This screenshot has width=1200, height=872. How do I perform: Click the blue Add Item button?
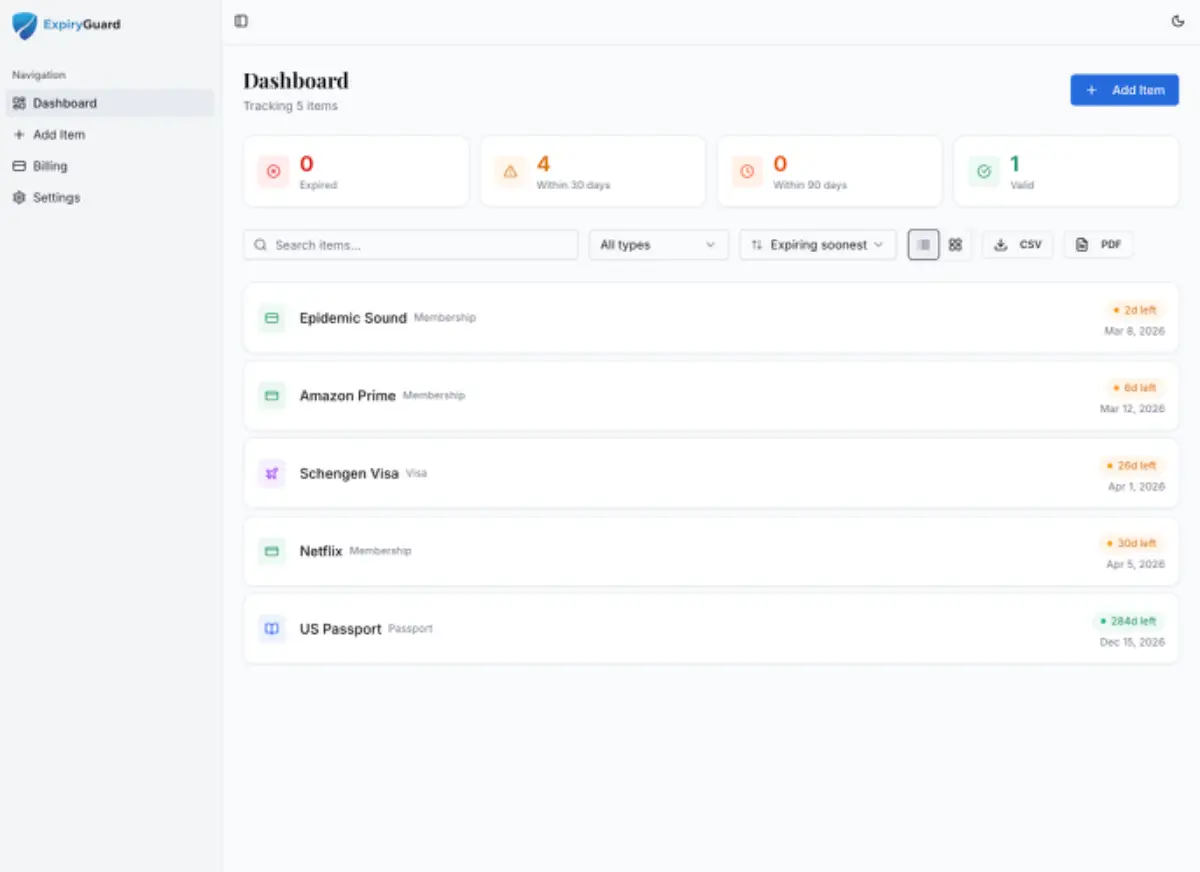tap(1124, 90)
